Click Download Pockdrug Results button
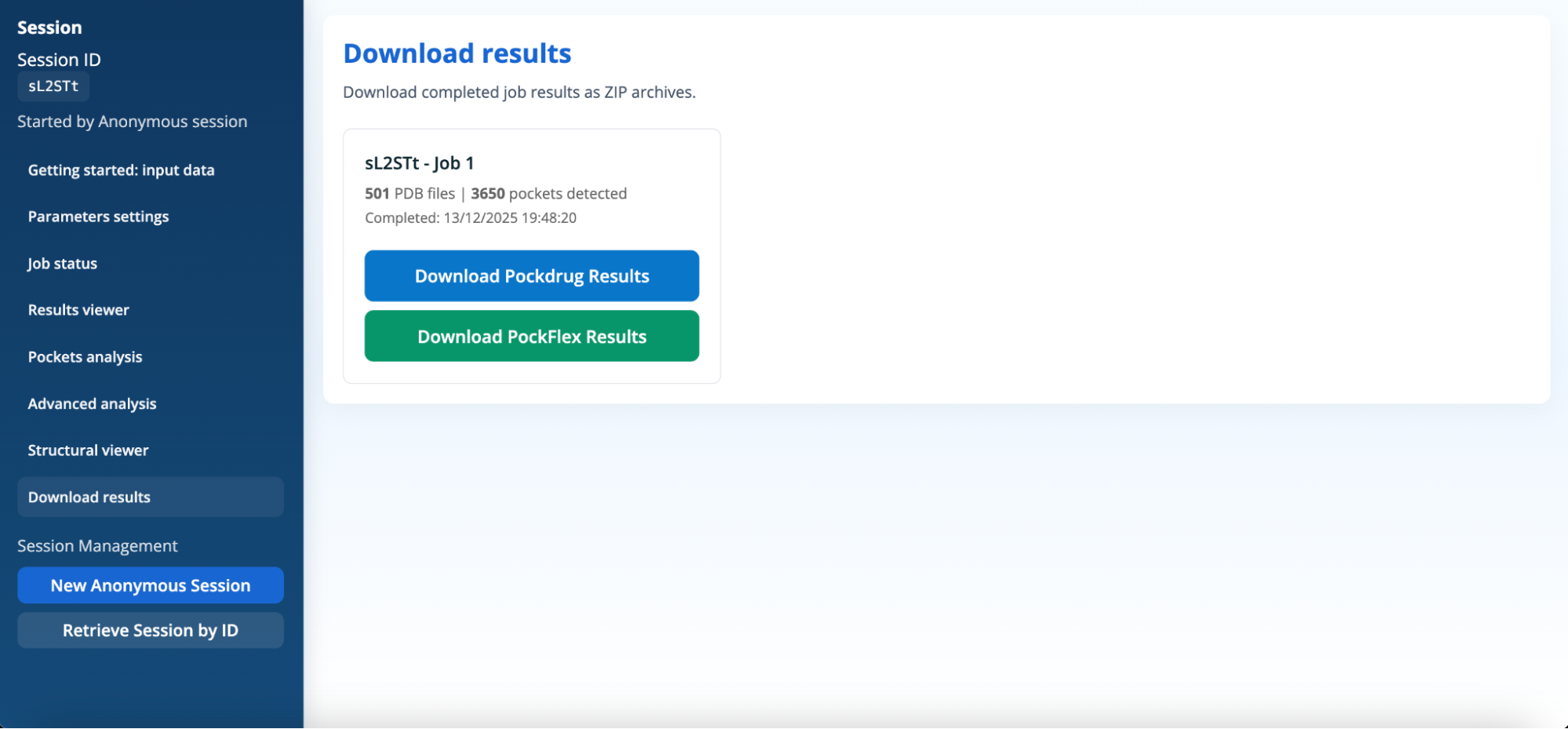The width and height of the screenshot is (1568, 729). tap(532, 276)
